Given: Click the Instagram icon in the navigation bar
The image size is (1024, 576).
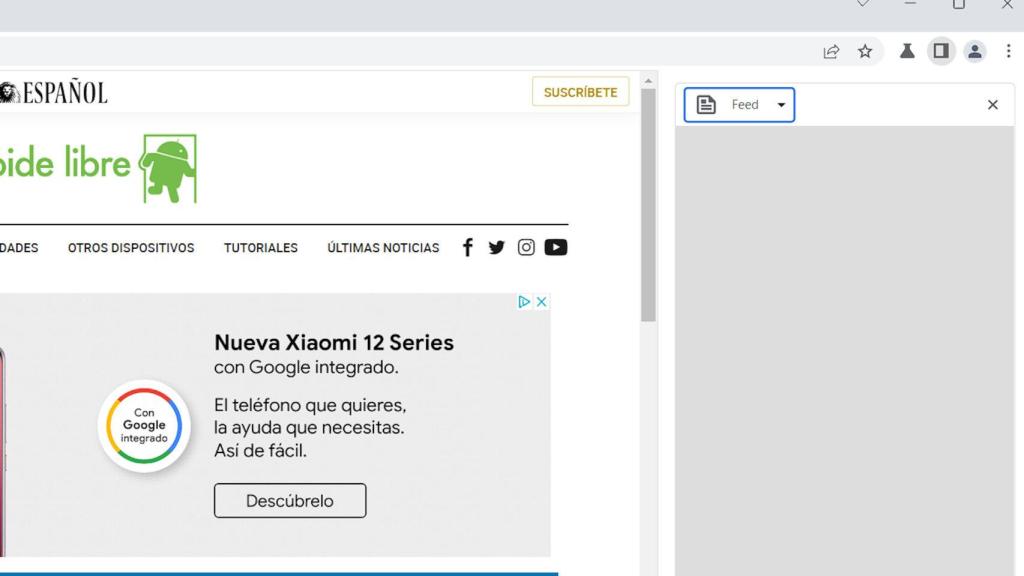Looking at the screenshot, I should coord(526,247).
